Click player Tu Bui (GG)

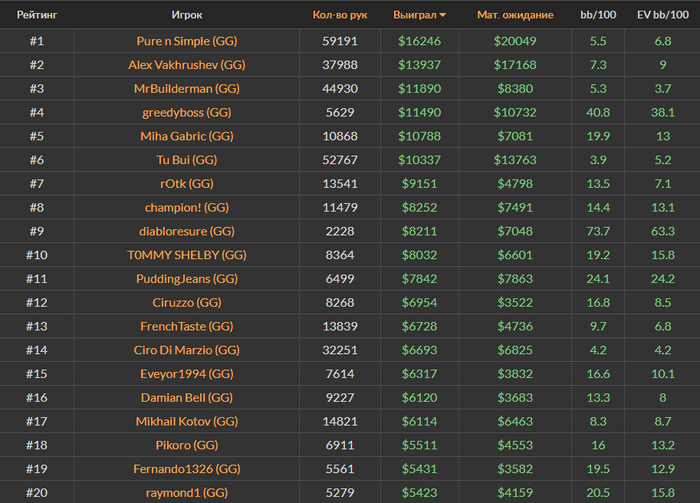tap(187, 160)
